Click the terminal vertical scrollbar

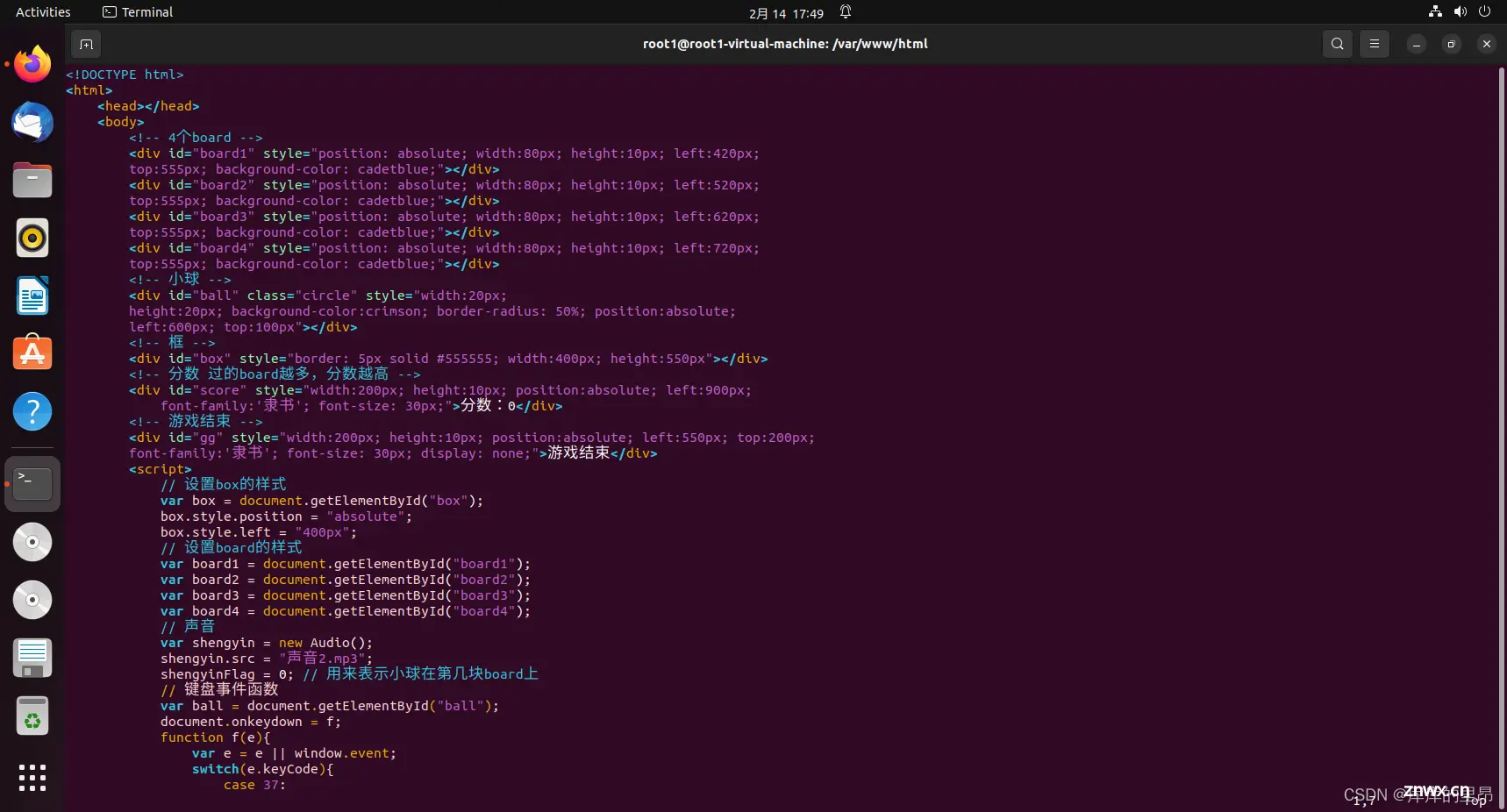click(x=1501, y=438)
